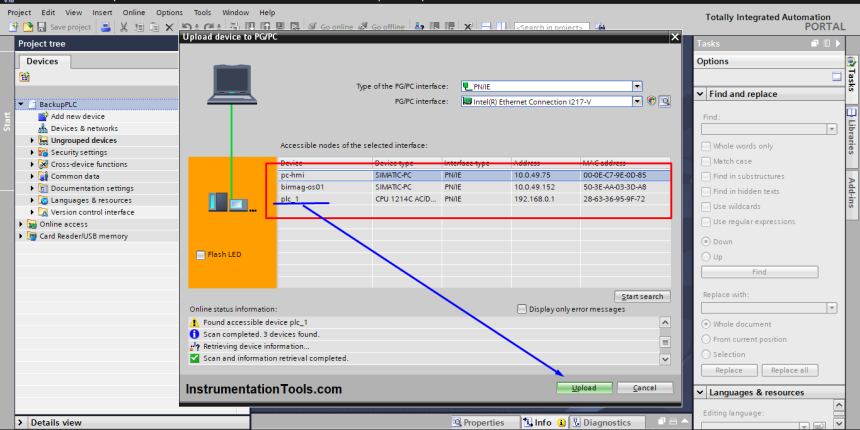Open the Find combo box dropdown
The height and width of the screenshot is (430, 860).
click(x=831, y=129)
